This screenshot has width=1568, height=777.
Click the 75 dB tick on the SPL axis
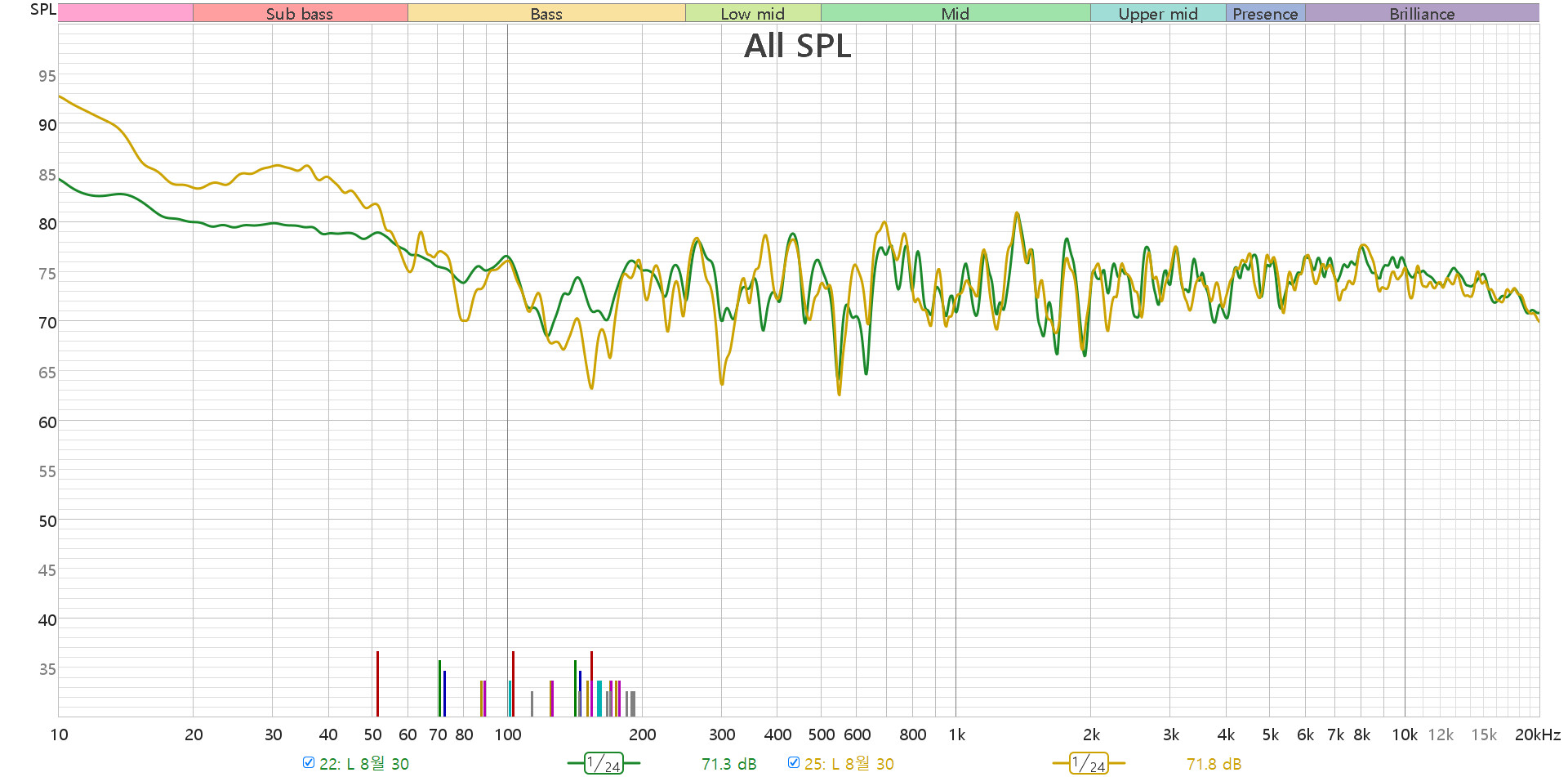coord(47,274)
